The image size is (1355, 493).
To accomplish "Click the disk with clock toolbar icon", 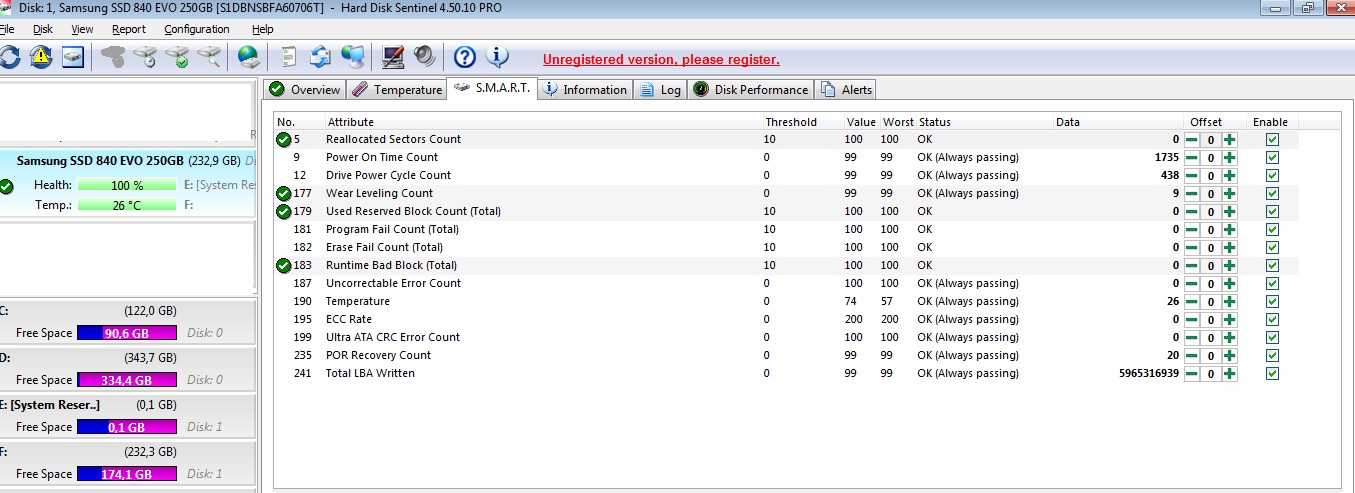I will [x=145, y=57].
